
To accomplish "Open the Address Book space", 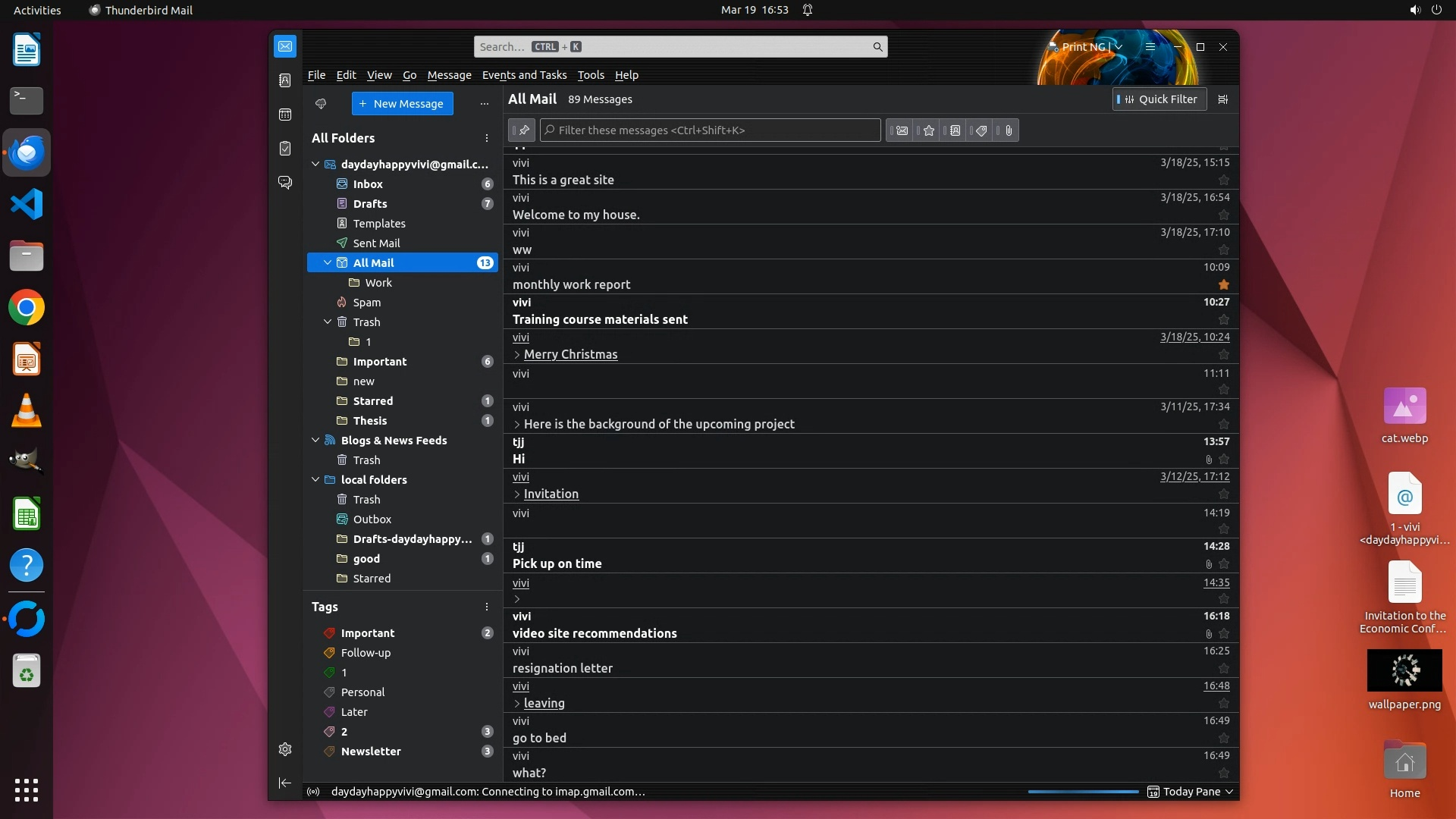I will [285, 80].
